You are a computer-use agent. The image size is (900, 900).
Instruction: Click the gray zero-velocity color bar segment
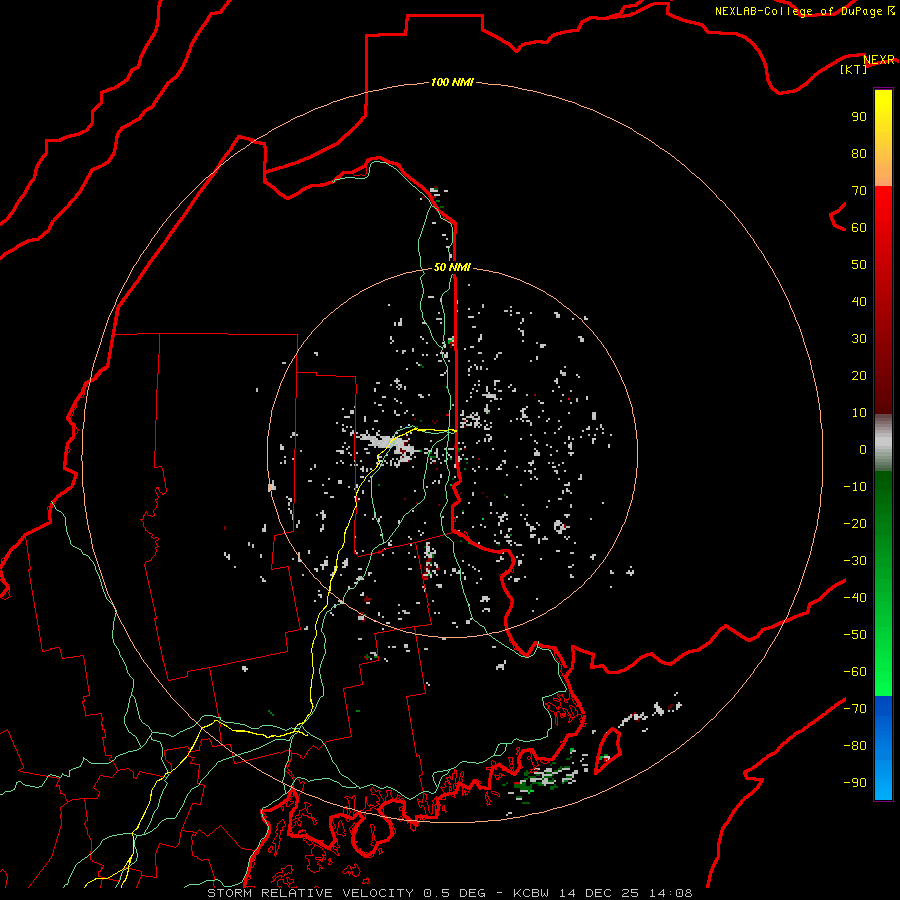[883, 443]
